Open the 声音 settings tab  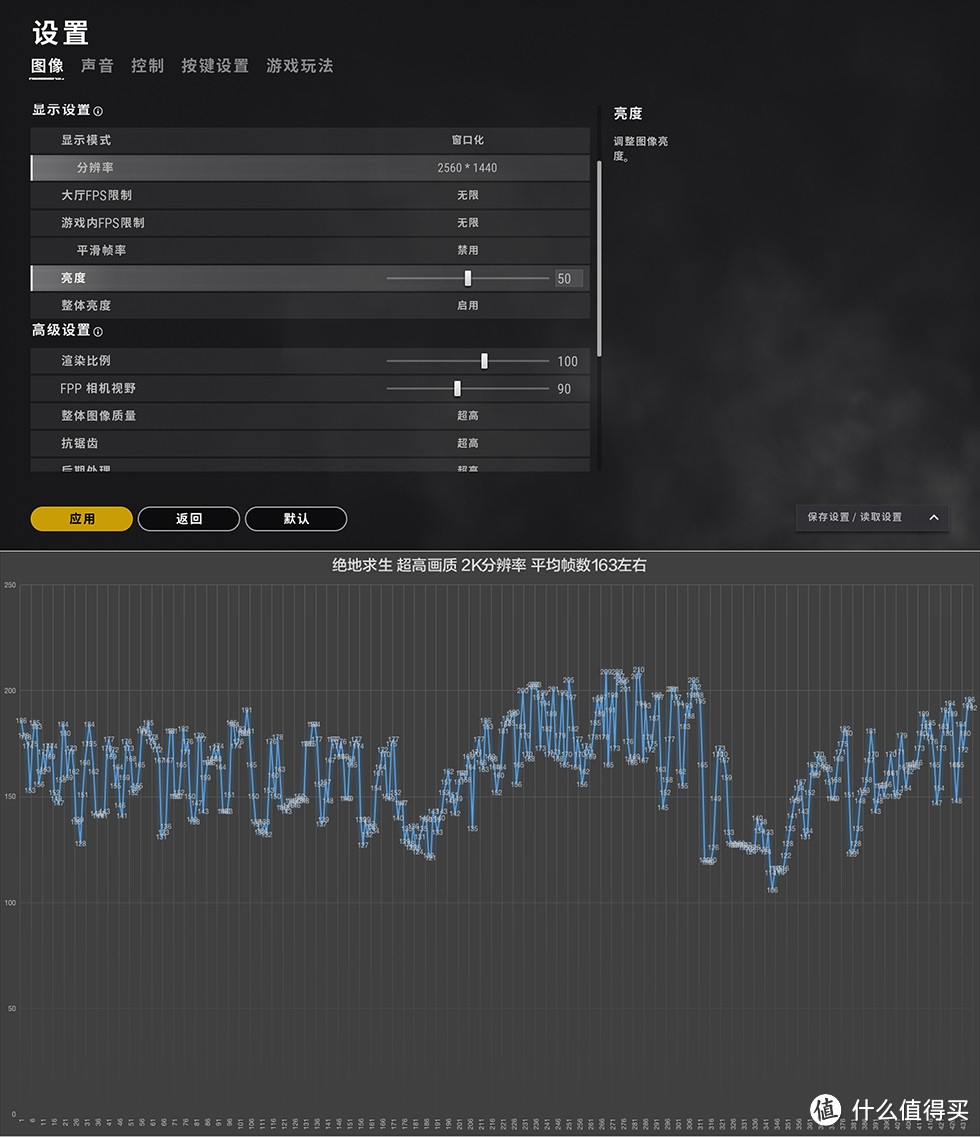coord(97,66)
